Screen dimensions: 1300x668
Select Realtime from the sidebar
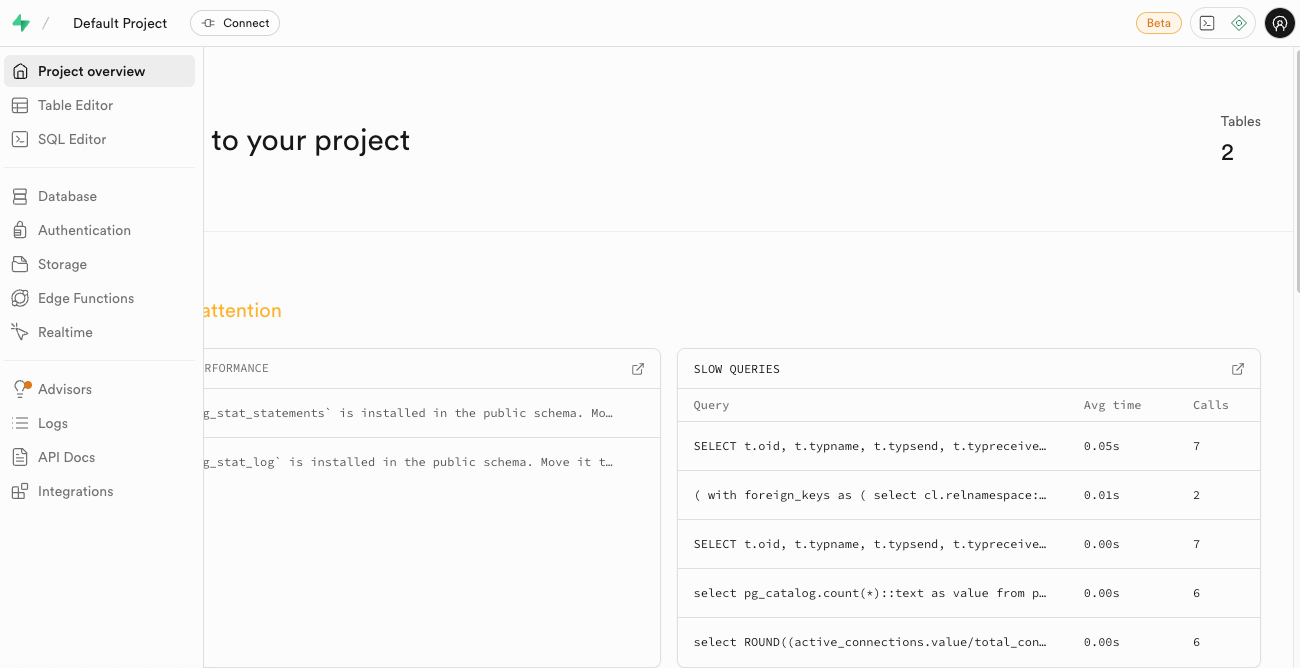tap(65, 332)
